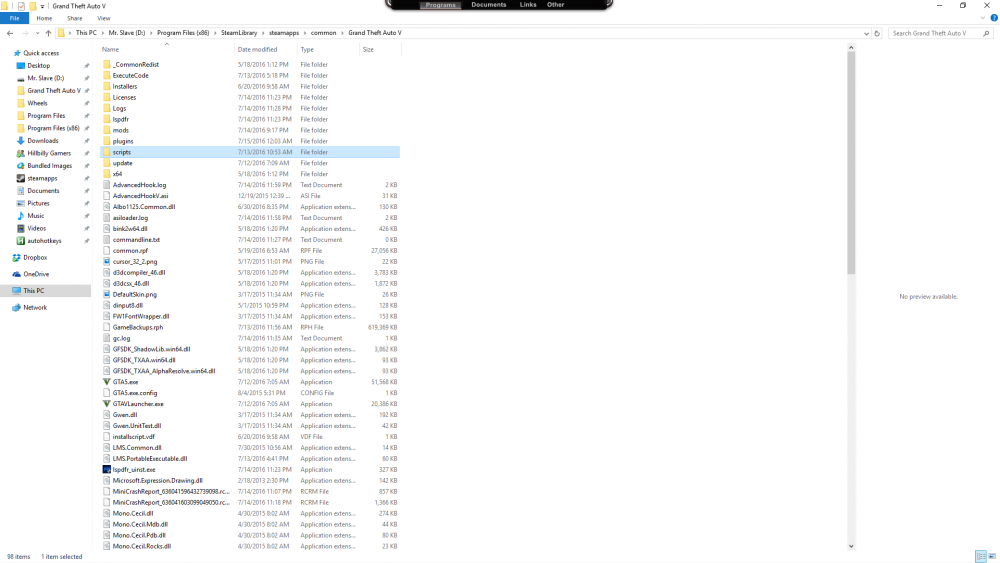The height and width of the screenshot is (563, 1000).
Task: Select the lspdfr folder
Action: [121, 119]
